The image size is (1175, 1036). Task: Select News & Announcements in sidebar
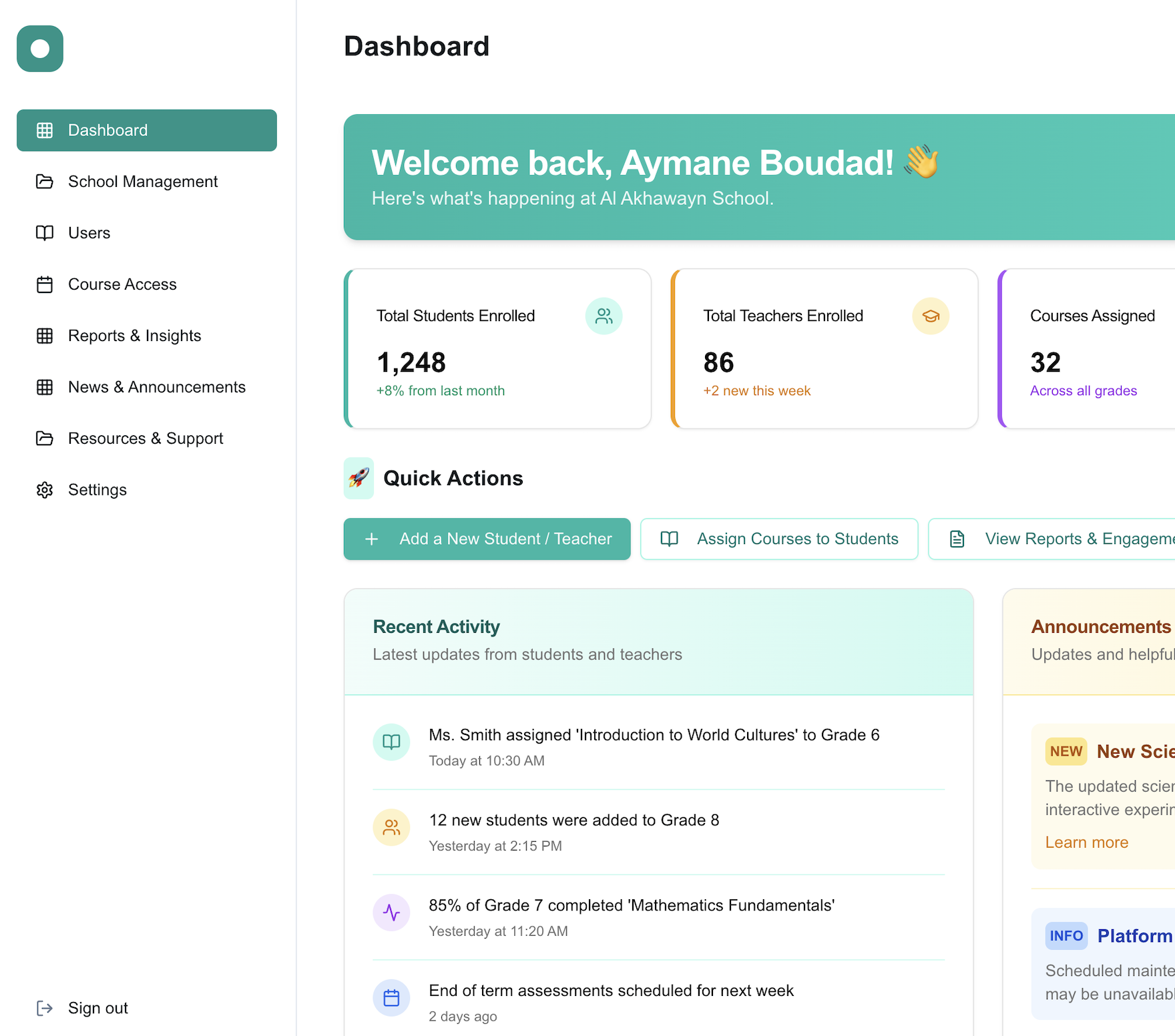click(x=157, y=387)
